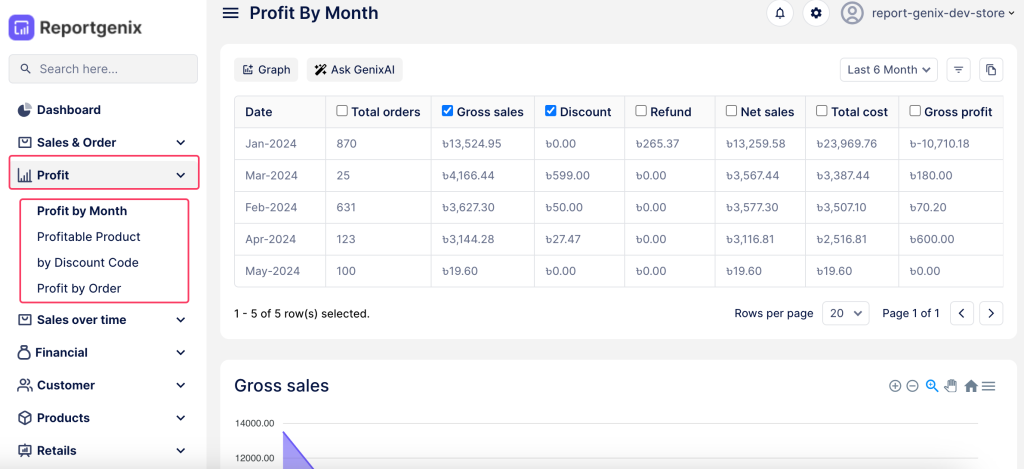Click the copy icon above the table
Image resolution: width=1024 pixels, height=469 pixels.
tap(990, 70)
